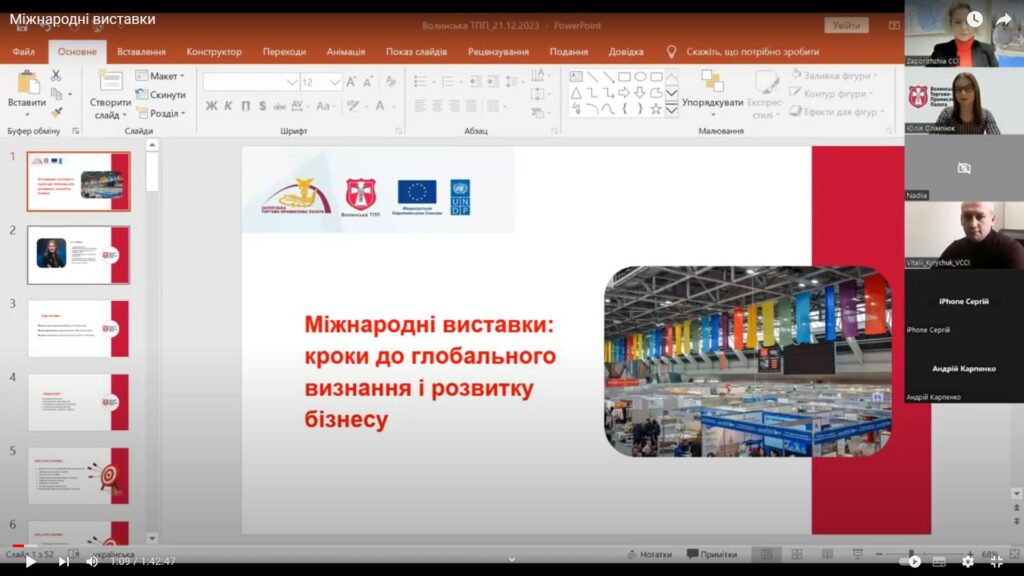Switch to the Переходи tab
Screen dimensions: 1024x576
[x=284, y=52]
